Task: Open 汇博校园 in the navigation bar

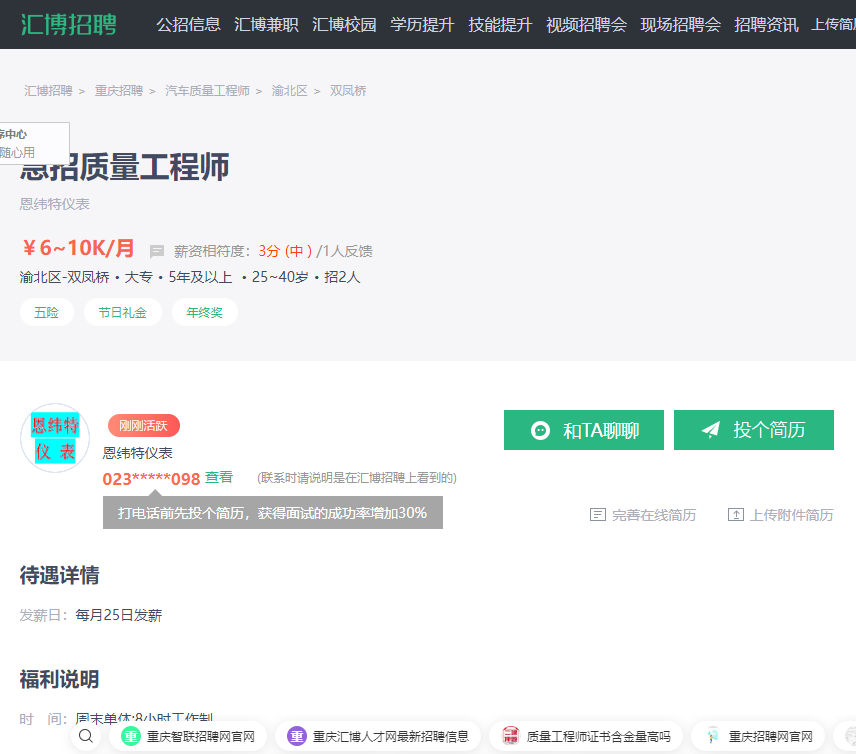Action: point(344,25)
